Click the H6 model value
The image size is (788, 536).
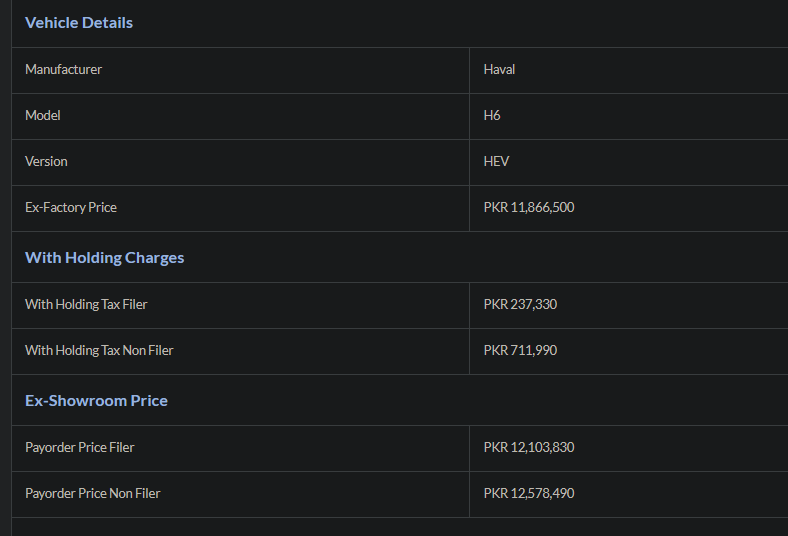(x=491, y=116)
